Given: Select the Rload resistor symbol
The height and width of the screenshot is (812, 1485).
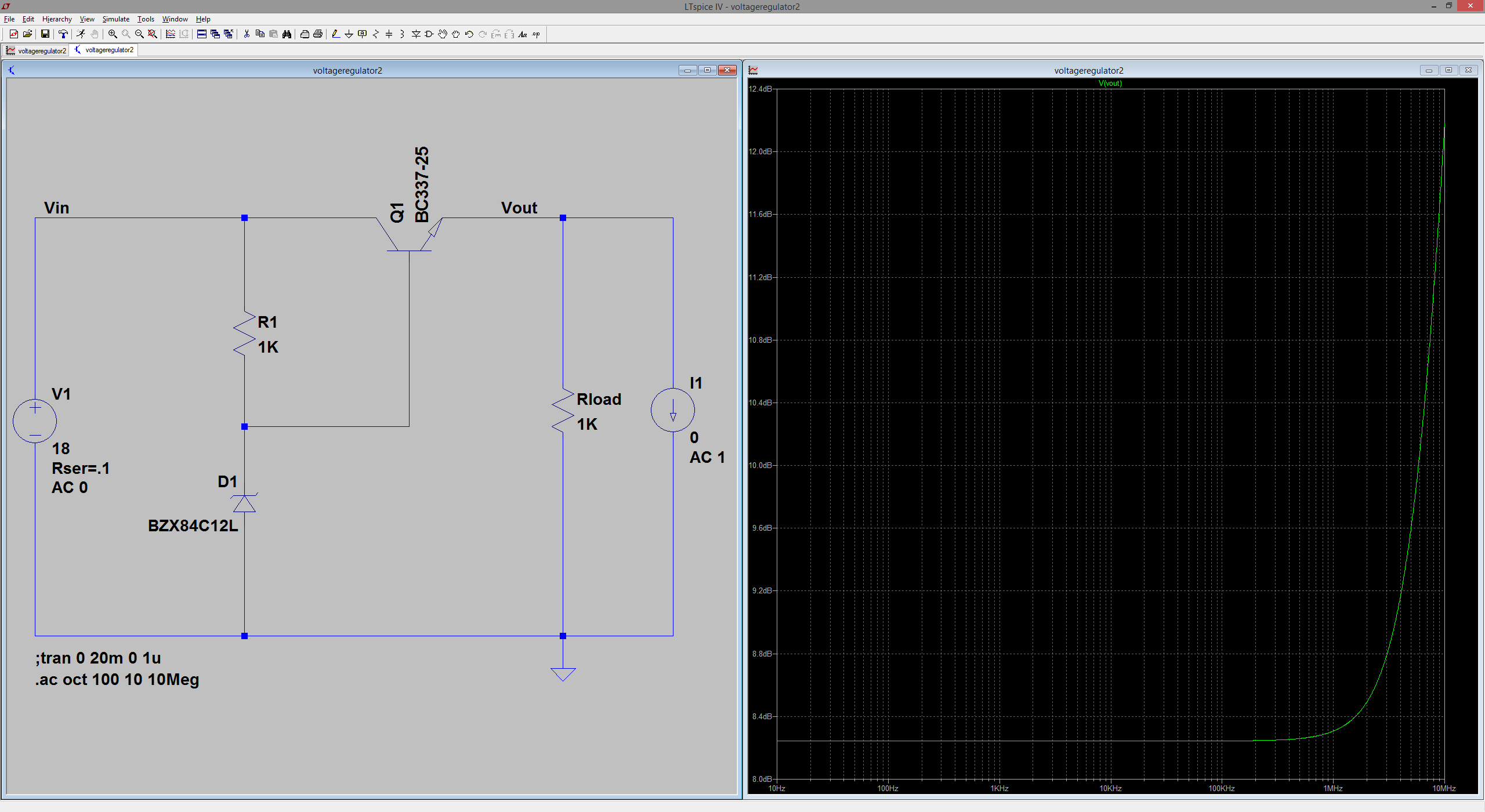Looking at the screenshot, I should tap(563, 410).
